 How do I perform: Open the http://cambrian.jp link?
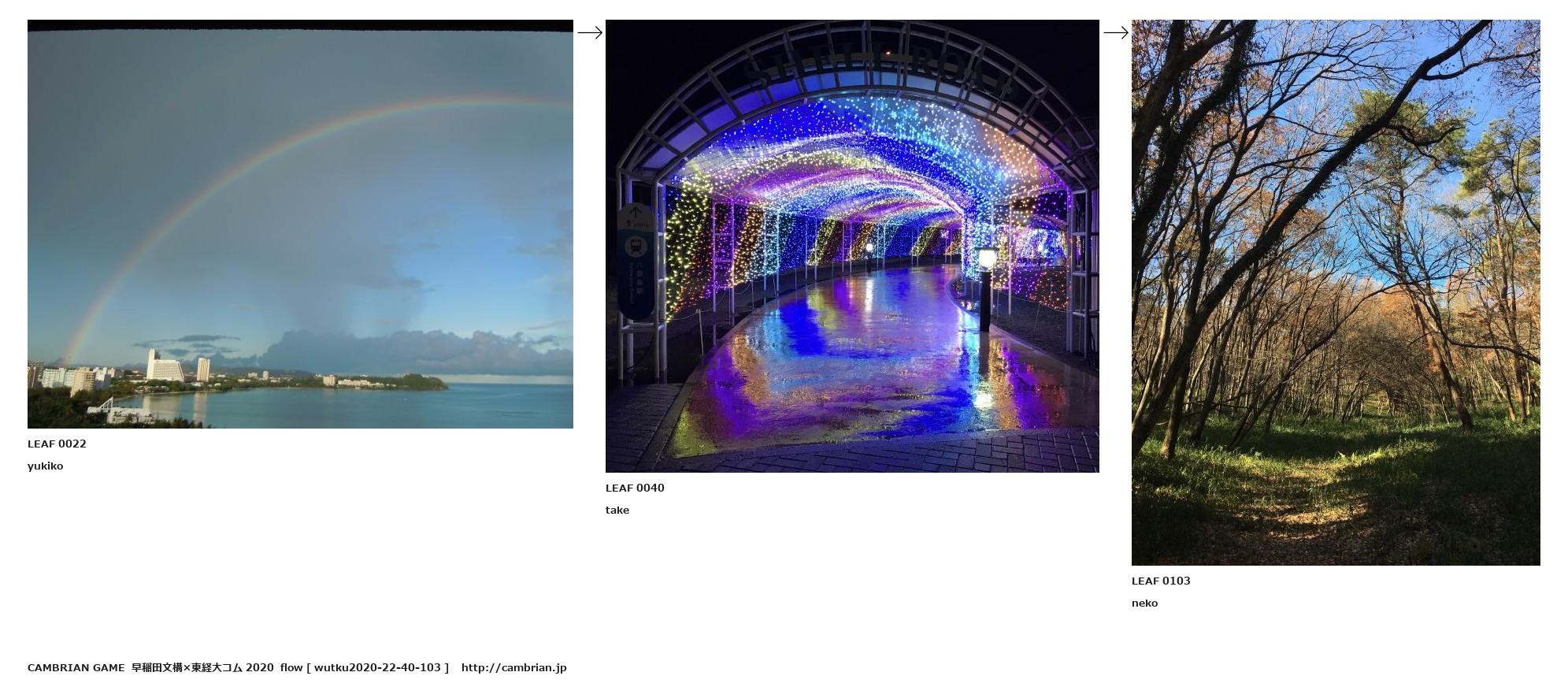coord(513,667)
